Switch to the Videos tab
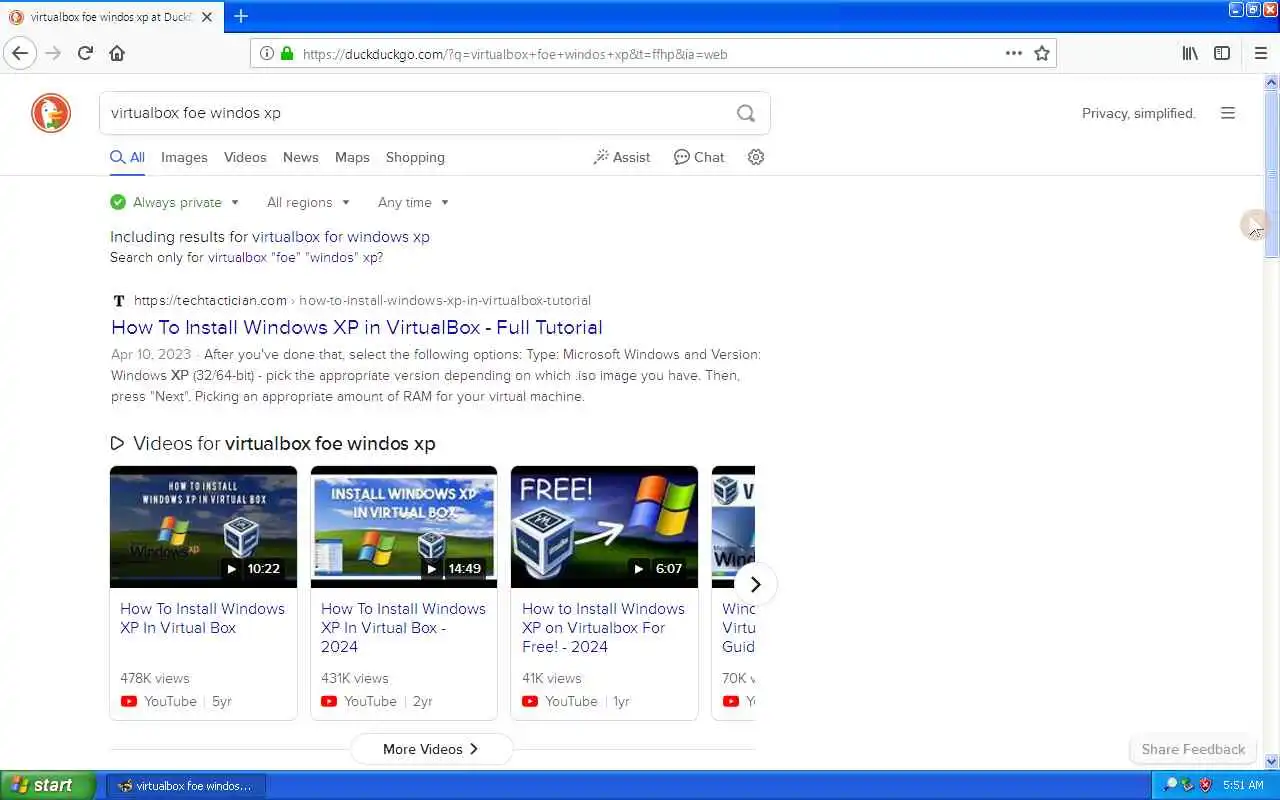This screenshot has width=1280, height=800. 245,157
